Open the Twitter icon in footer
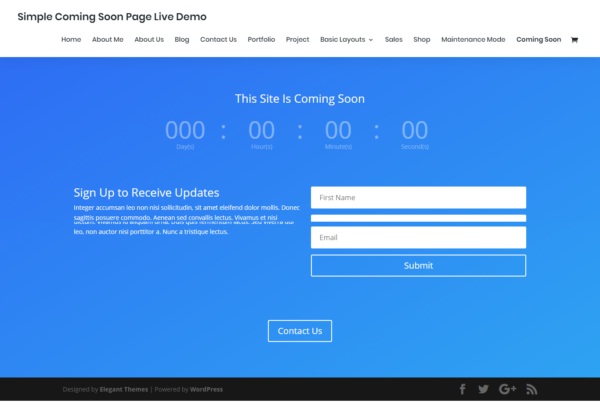 [483, 389]
